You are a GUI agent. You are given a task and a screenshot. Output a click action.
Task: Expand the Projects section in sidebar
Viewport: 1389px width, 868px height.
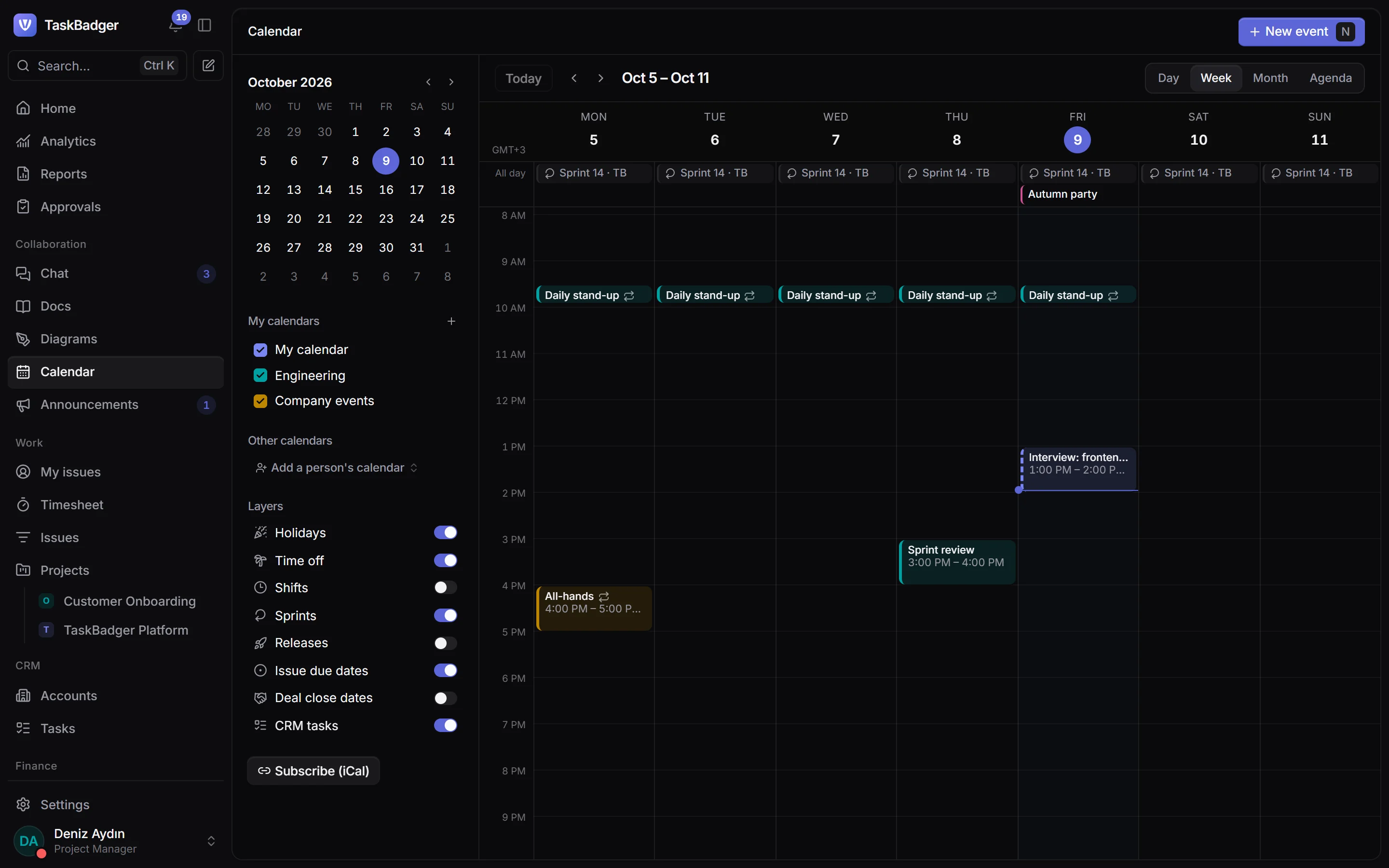coord(115,570)
